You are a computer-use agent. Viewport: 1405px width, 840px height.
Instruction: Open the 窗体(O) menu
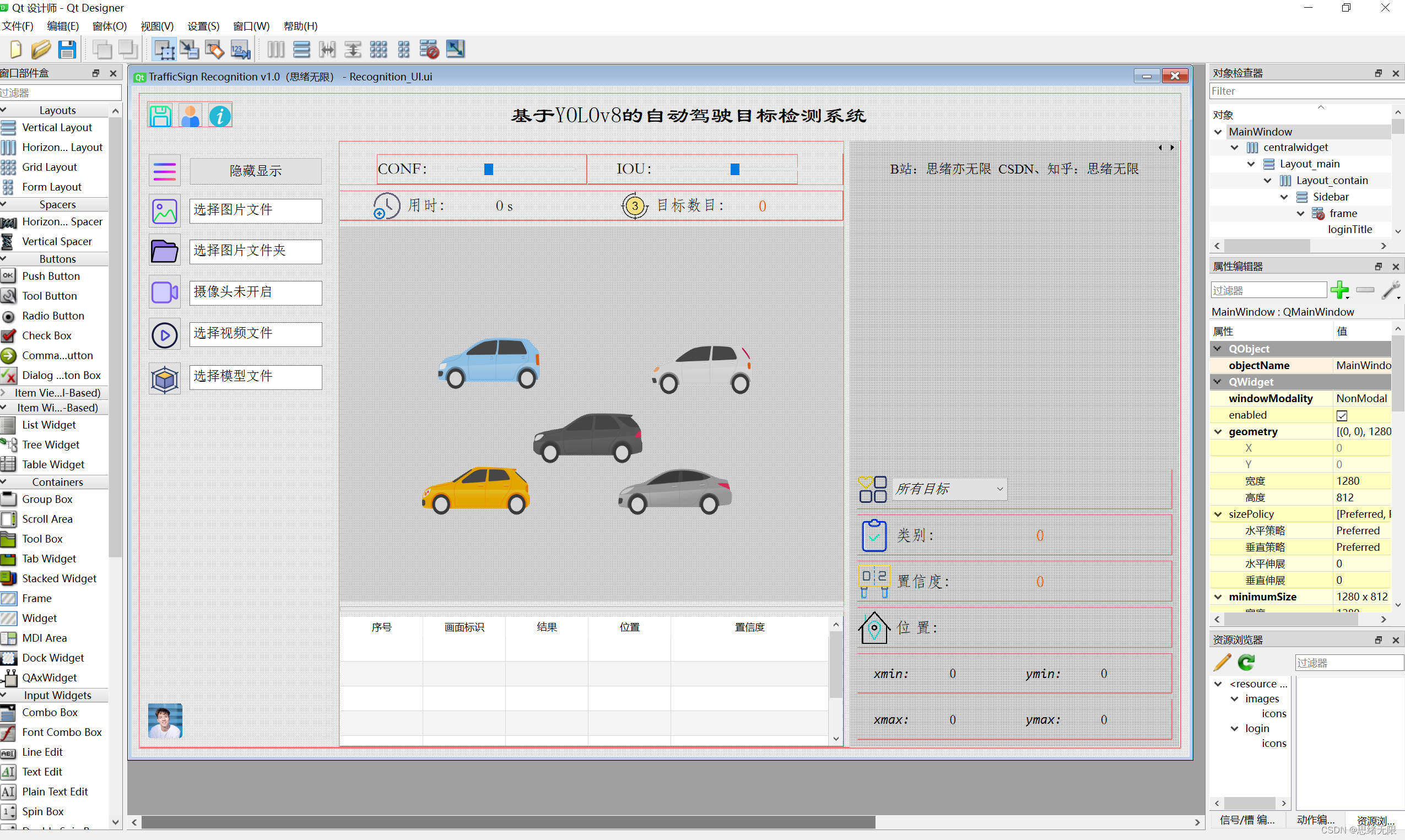(x=109, y=26)
